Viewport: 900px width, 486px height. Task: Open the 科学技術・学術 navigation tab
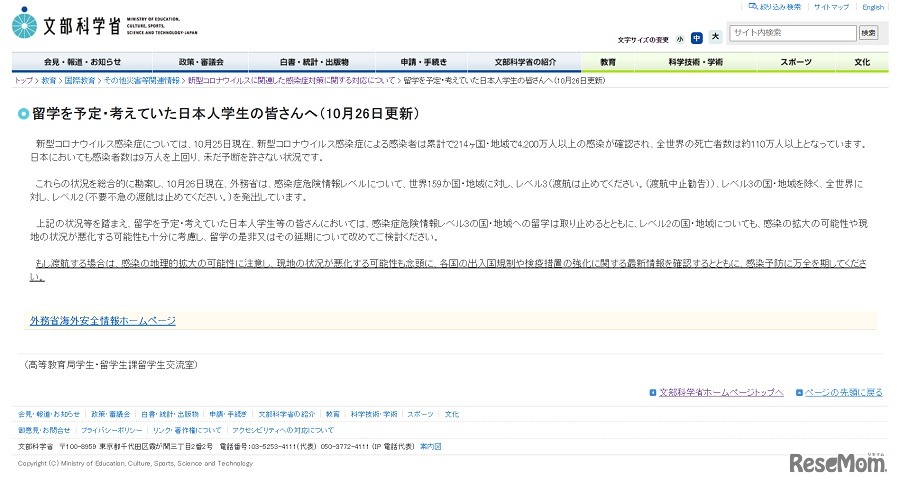pos(696,62)
